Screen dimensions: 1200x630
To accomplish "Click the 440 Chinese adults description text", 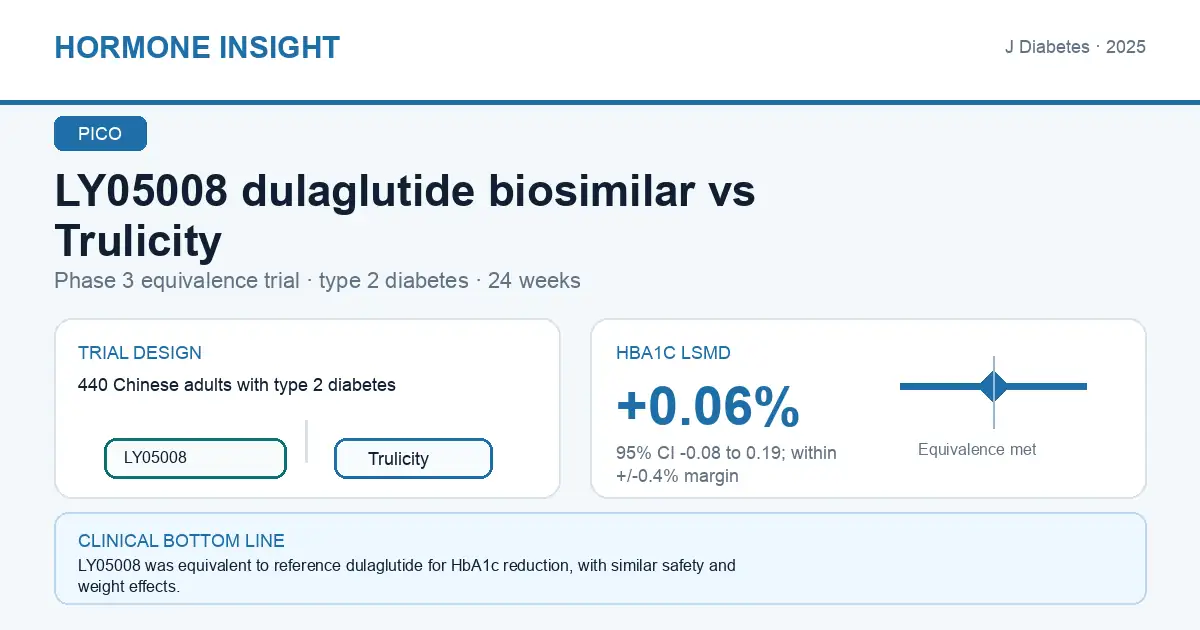I will tap(237, 385).
